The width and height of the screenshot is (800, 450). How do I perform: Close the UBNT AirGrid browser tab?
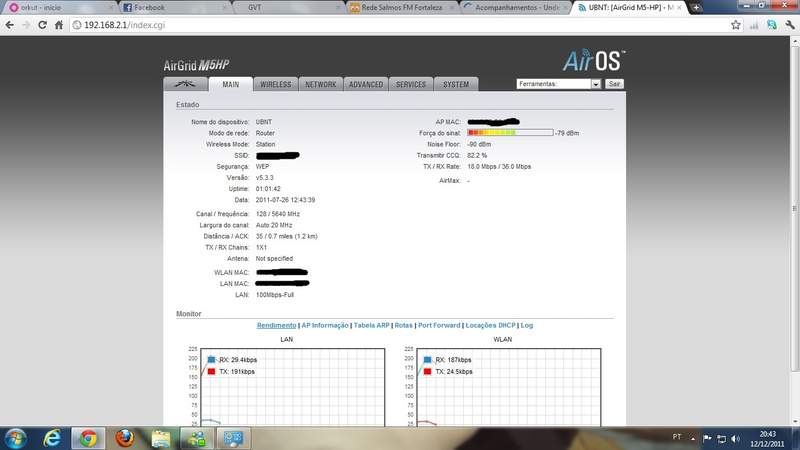679,8
